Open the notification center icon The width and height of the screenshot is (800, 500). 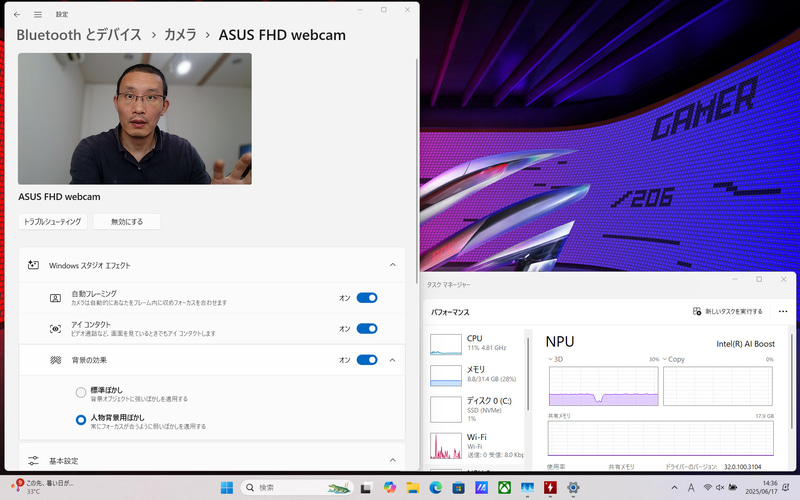pos(786,488)
